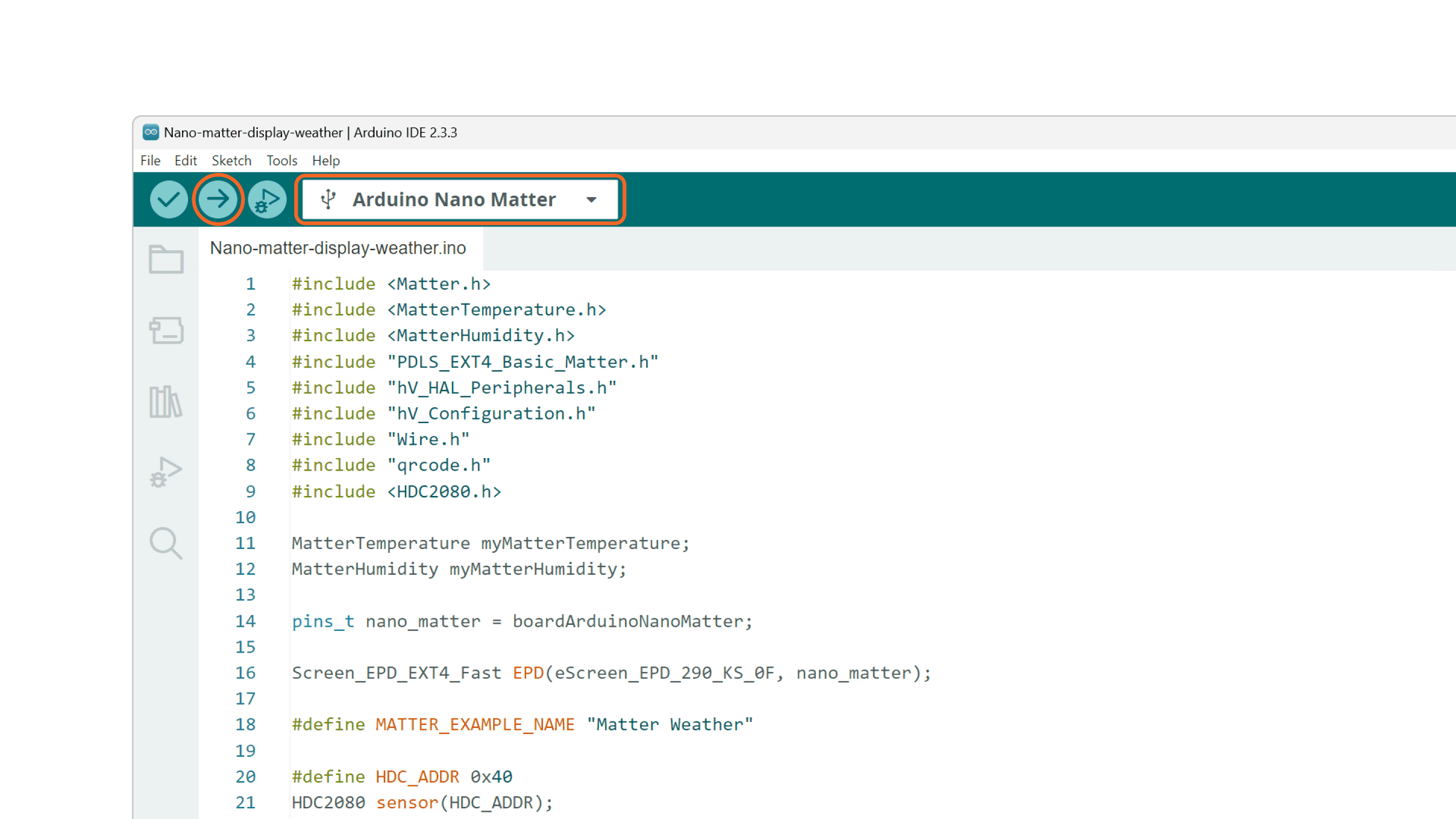Verify the sketch with the checkmark icon

(x=168, y=199)
